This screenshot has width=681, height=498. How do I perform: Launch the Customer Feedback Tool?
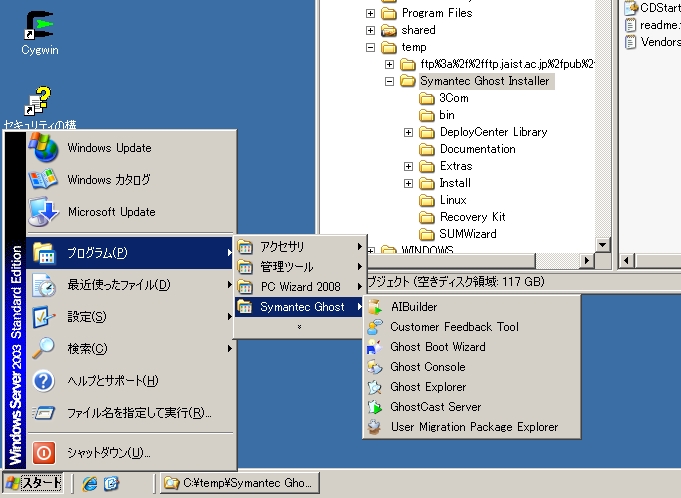[x=453, y=327]
